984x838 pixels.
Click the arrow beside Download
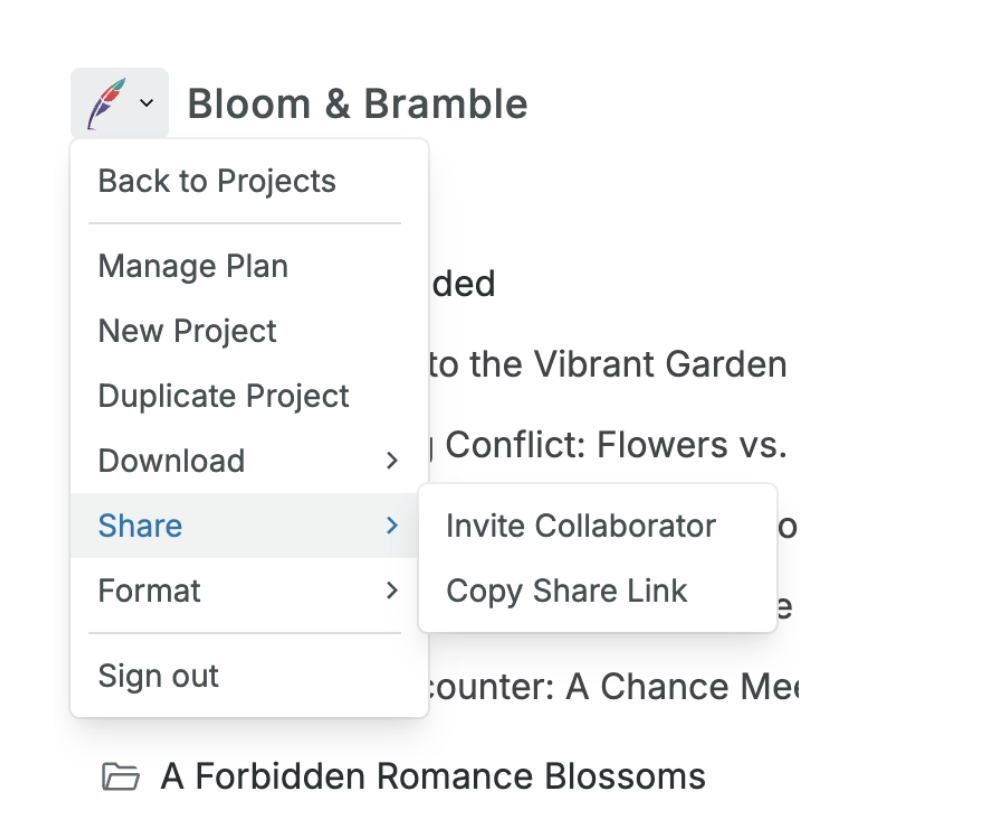(x=392, y=461)
